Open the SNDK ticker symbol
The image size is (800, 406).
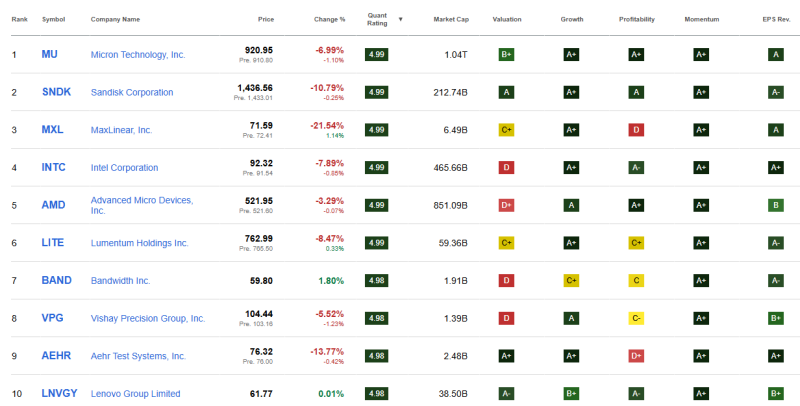click(x=57, y=92)
